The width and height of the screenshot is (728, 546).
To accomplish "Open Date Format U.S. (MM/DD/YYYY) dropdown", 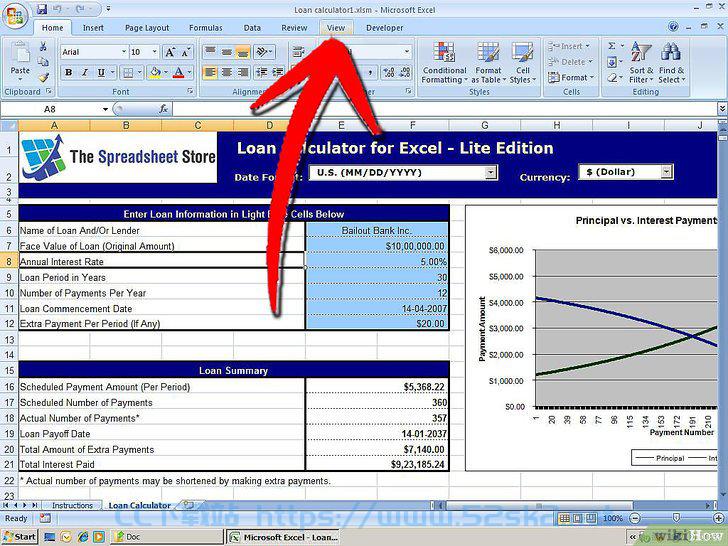I will (490, 173).
